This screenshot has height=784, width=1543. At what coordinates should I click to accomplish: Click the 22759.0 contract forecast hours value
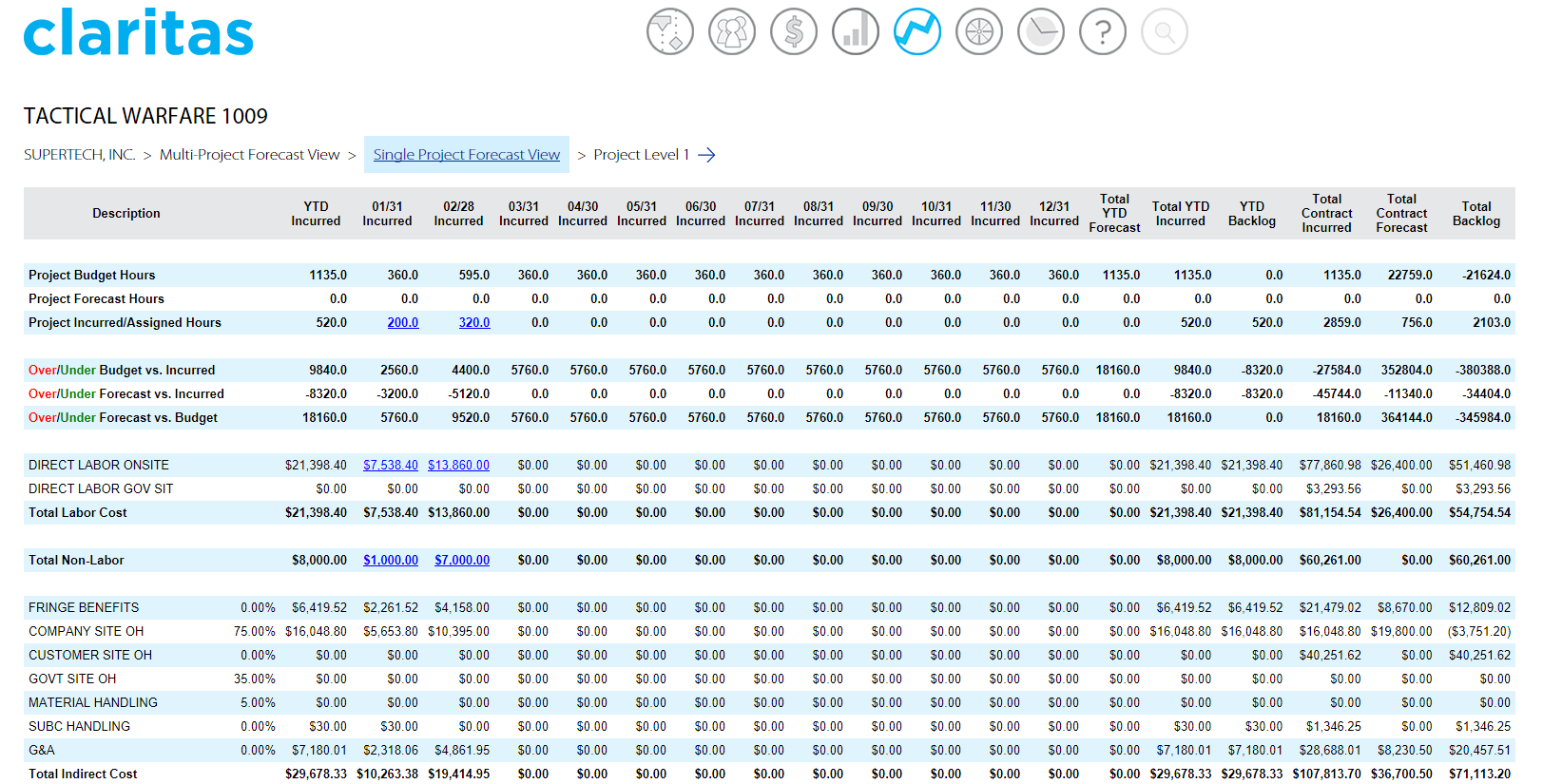click(1410, 275)
